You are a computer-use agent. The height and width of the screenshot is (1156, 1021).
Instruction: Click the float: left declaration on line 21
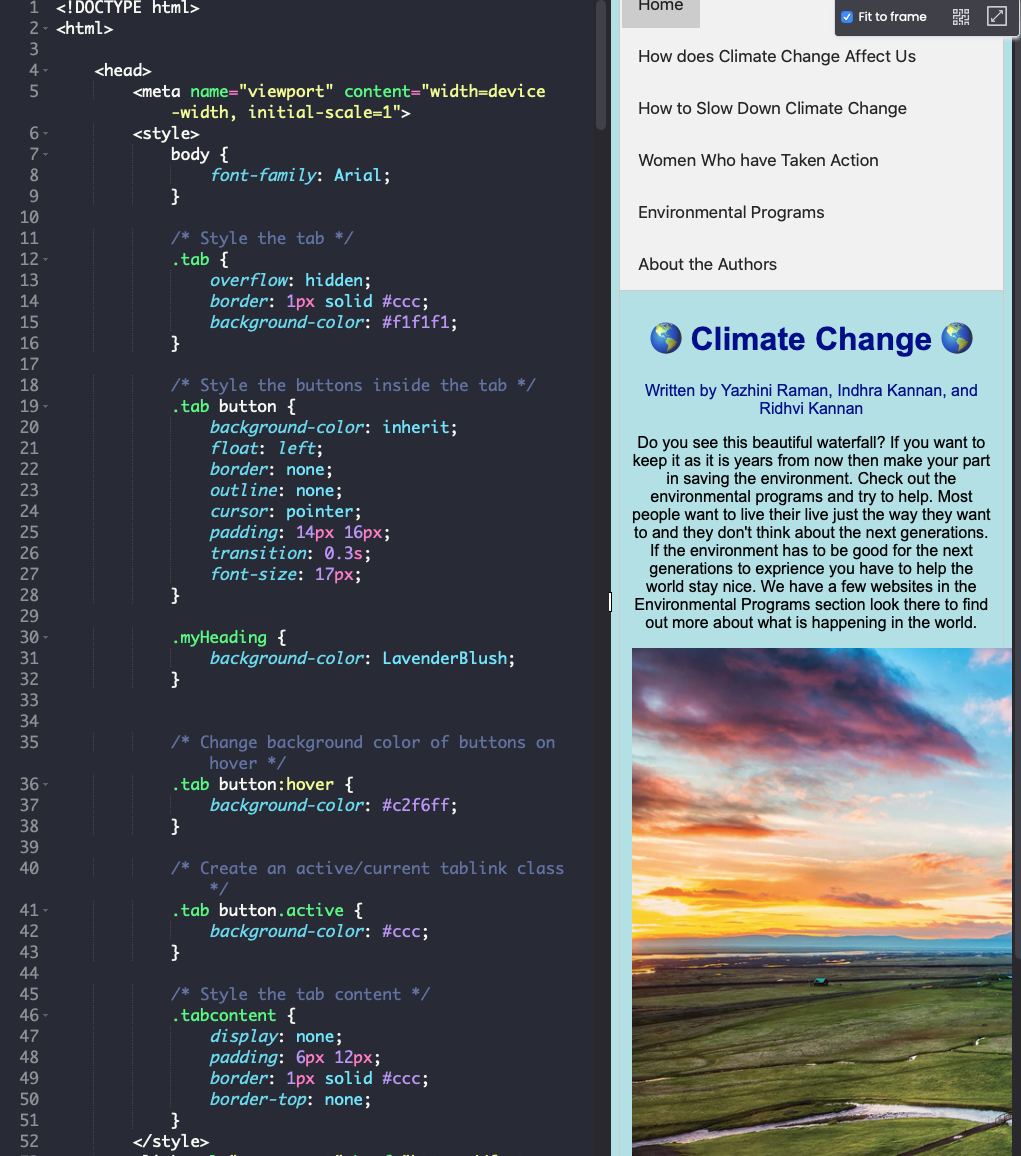267,449
